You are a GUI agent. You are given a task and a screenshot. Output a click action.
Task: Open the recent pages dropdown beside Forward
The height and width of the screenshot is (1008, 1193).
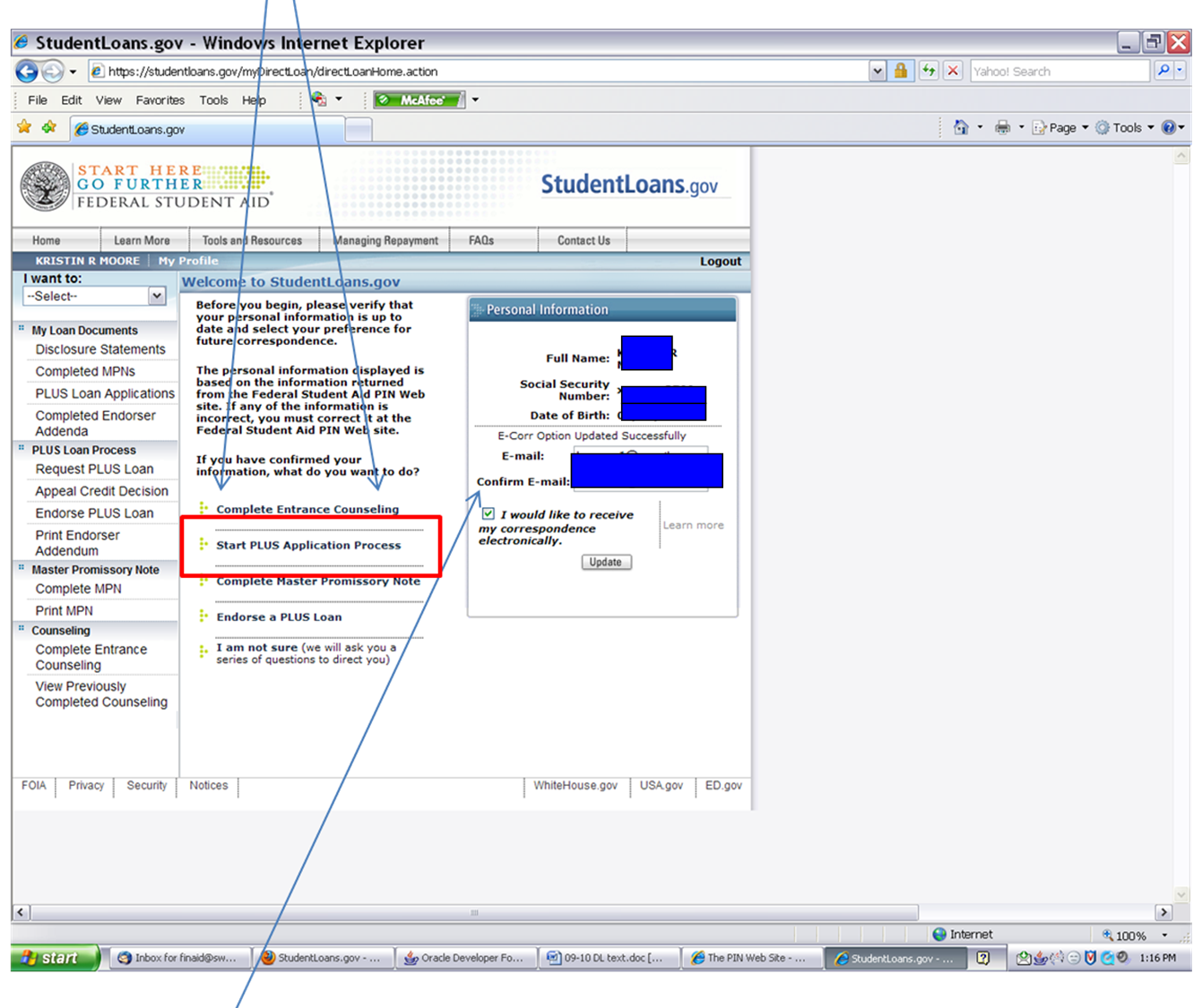(x=73, y=72)
